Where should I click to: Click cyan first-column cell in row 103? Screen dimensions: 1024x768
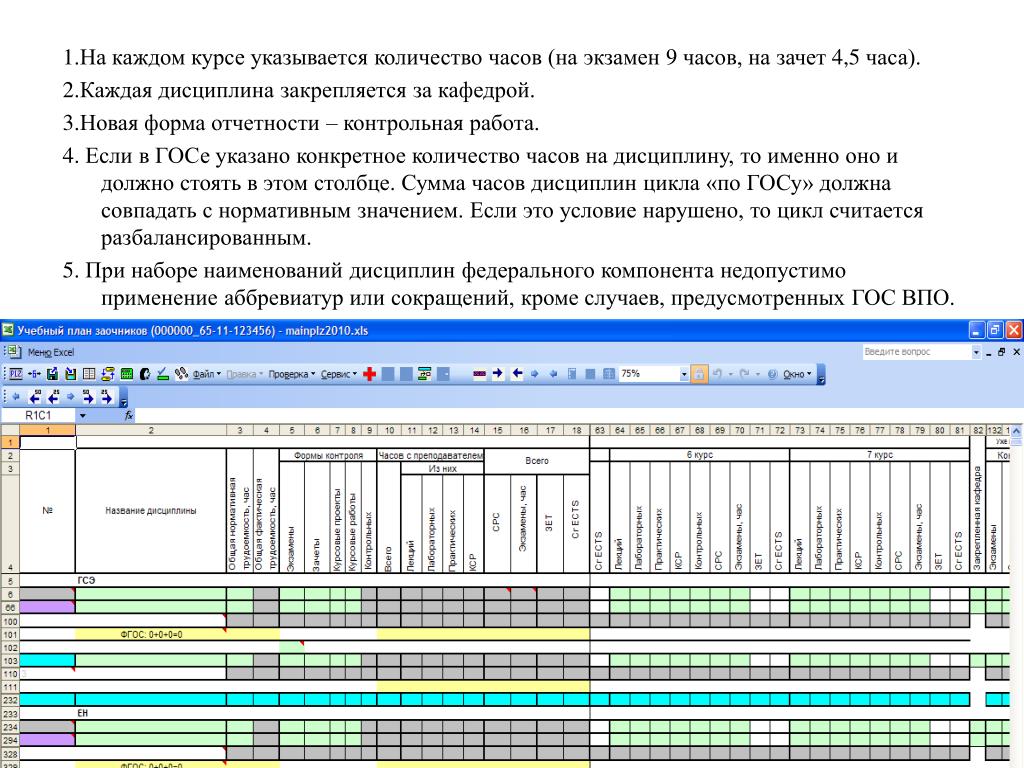pyautogui.click(x=48, y=660)
